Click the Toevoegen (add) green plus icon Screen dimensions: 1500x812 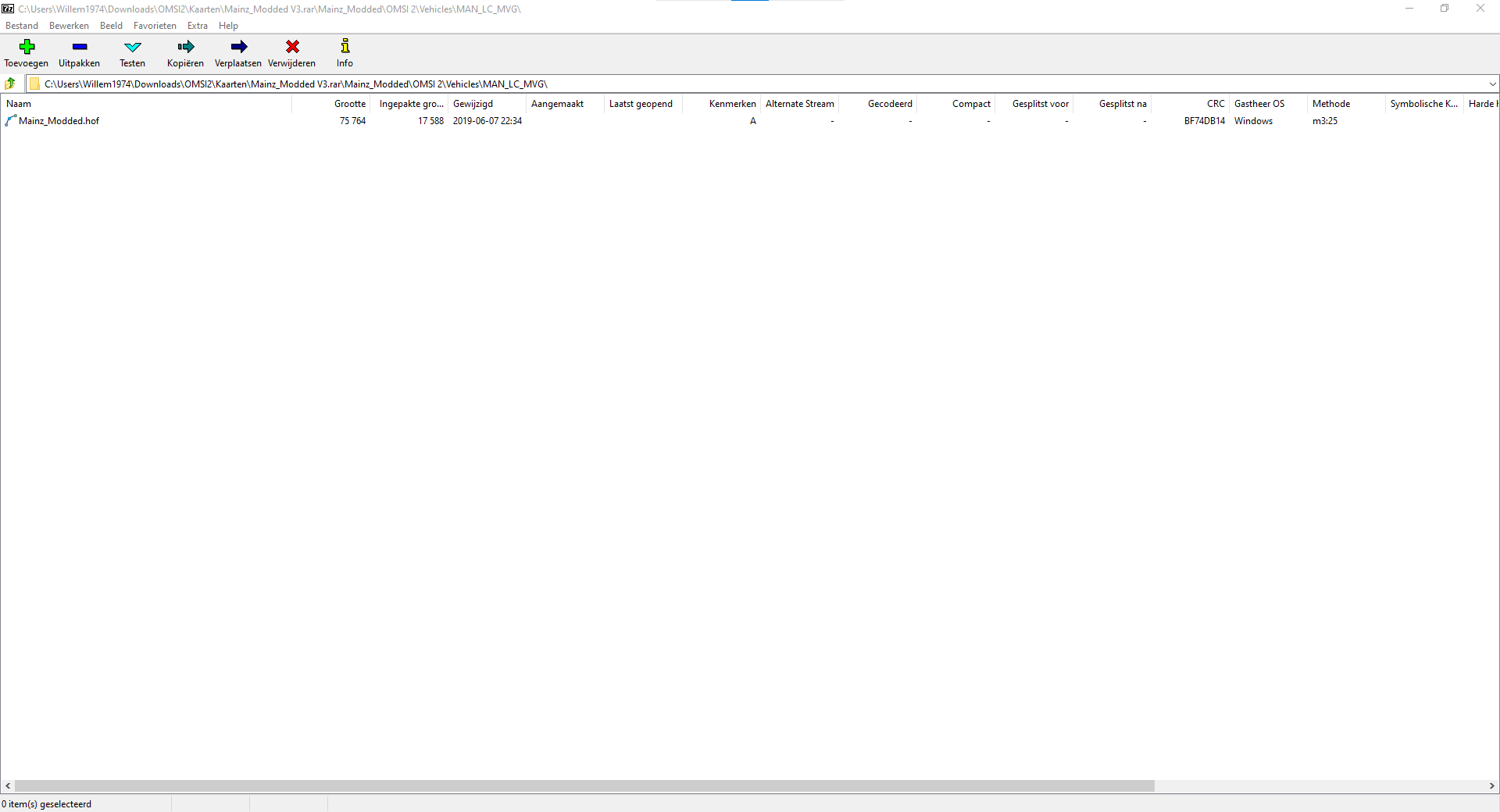pyautogui.click(x=27, y=47)
